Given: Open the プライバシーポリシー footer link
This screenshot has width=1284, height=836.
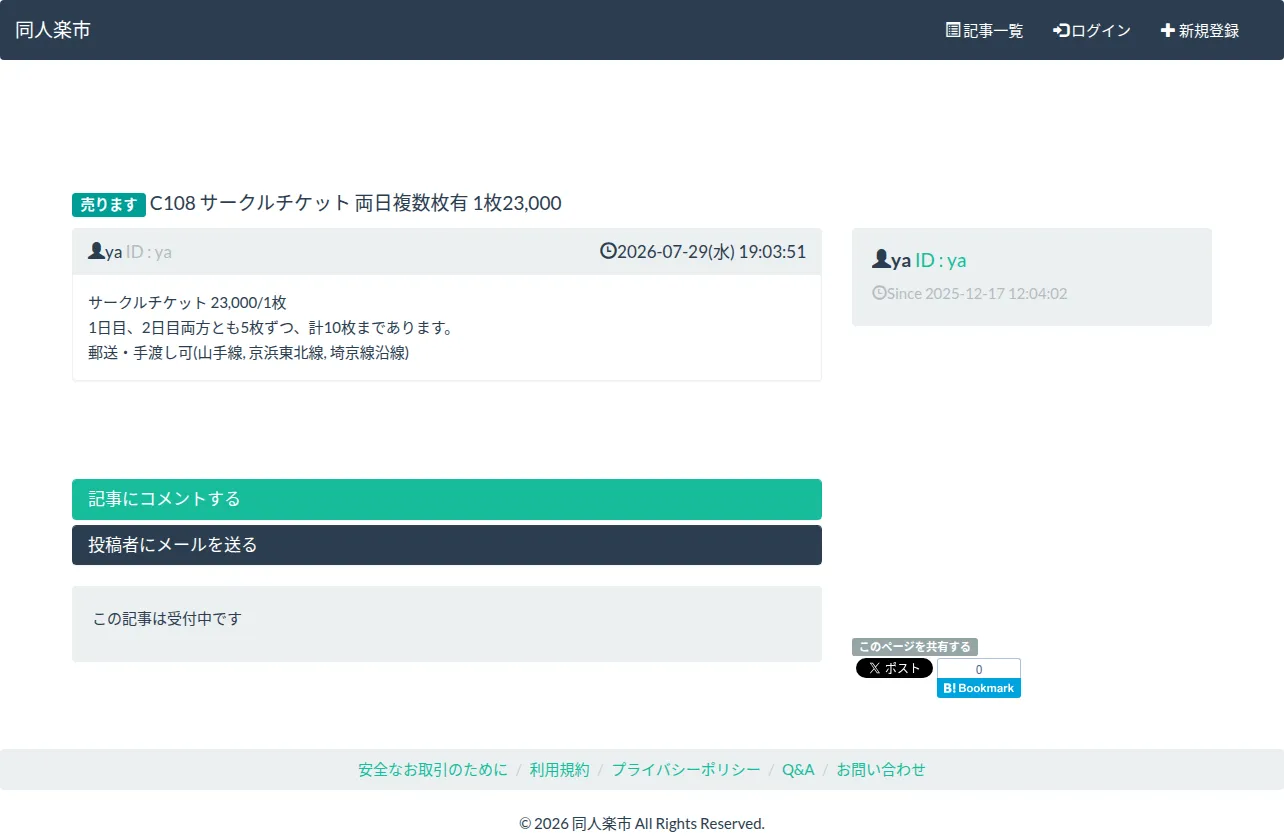Looking at the screenshot, I should coord(686,770).
